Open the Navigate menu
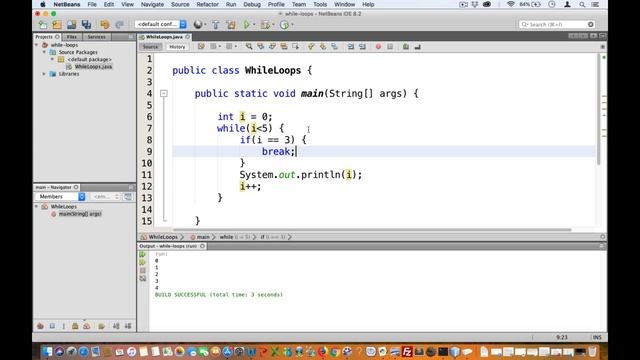 coord(152,4)
